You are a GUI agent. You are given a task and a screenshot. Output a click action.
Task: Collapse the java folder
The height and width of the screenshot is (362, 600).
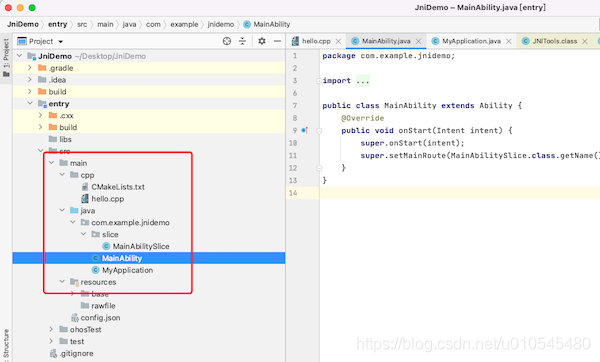click(62, 210)
